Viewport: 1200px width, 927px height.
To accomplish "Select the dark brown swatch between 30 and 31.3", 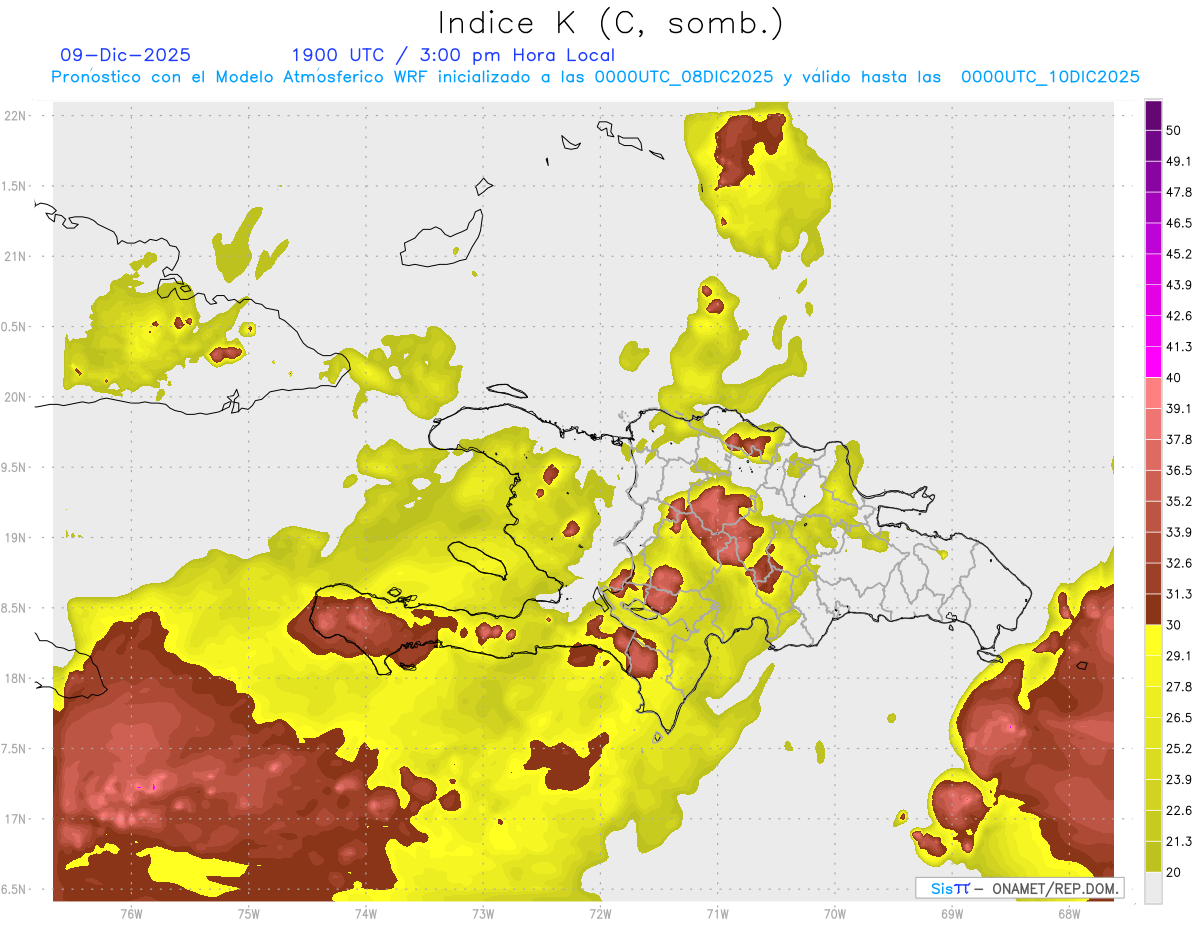I will (x=1153, y=609).
